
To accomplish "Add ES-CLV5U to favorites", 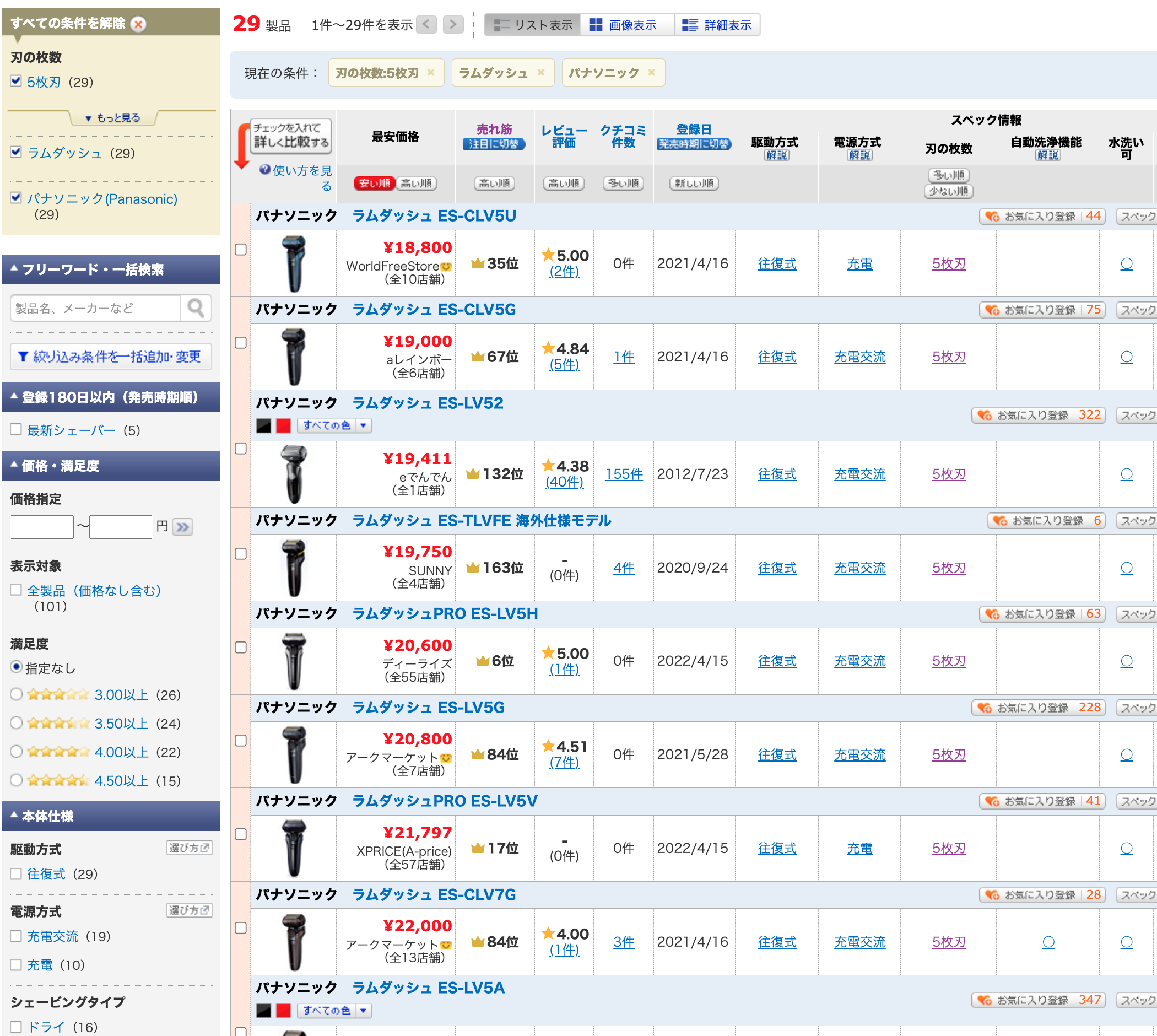I will point(1042,217).
